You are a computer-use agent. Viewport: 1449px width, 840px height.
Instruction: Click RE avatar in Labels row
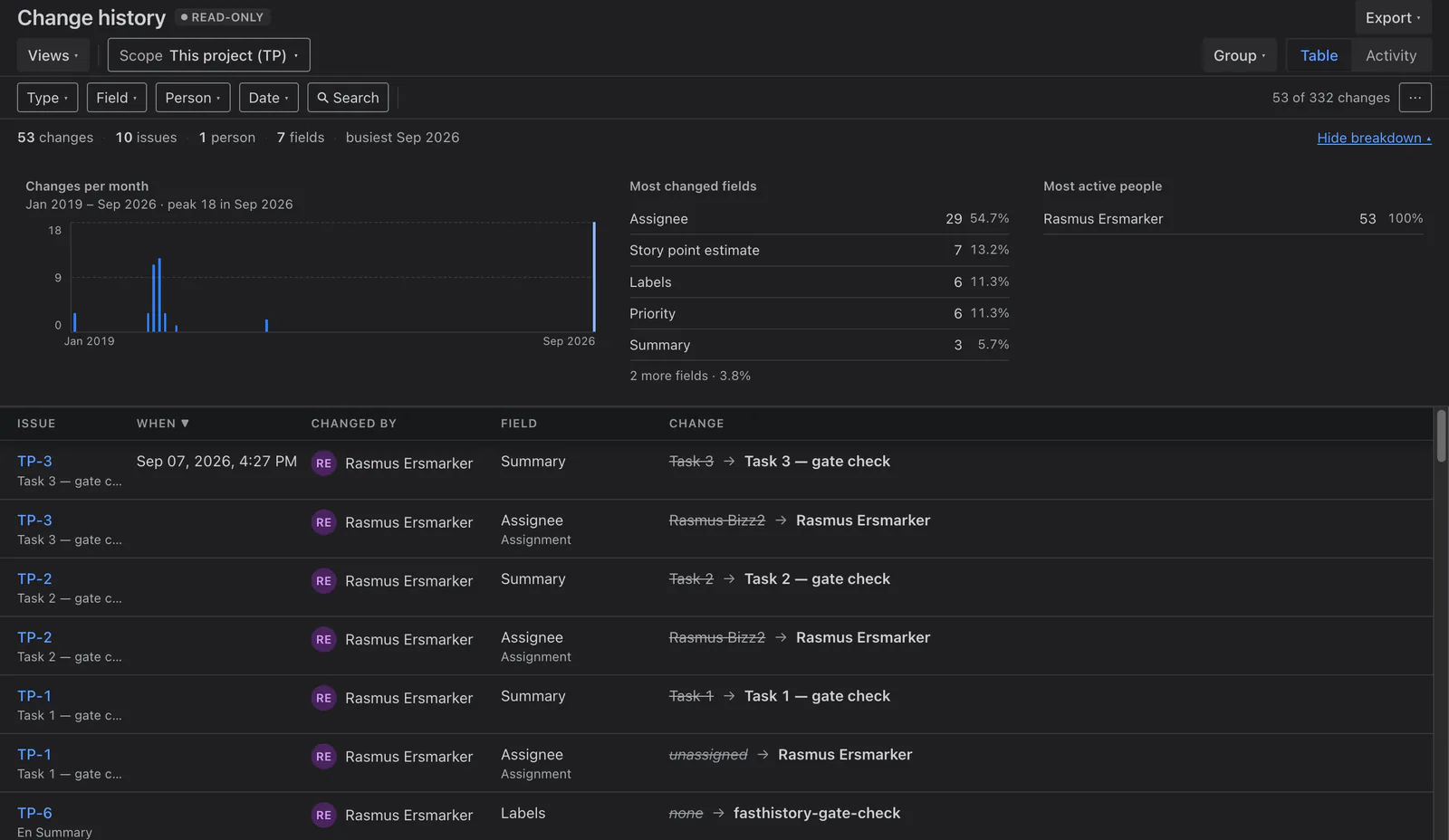click(323, 816)
